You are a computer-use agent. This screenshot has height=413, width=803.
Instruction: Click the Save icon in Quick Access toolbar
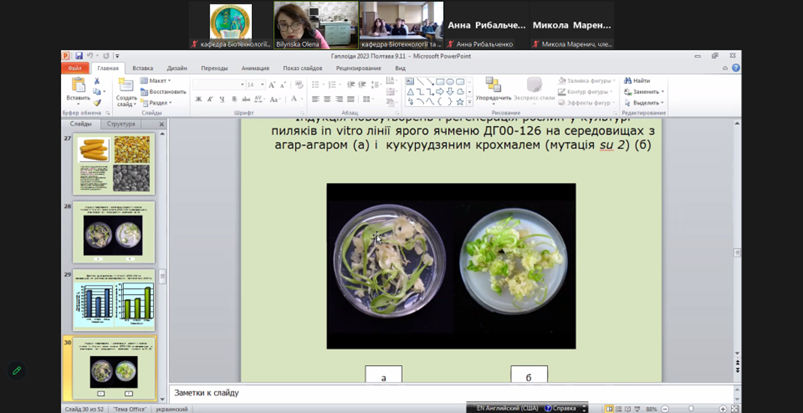[79, 56]
